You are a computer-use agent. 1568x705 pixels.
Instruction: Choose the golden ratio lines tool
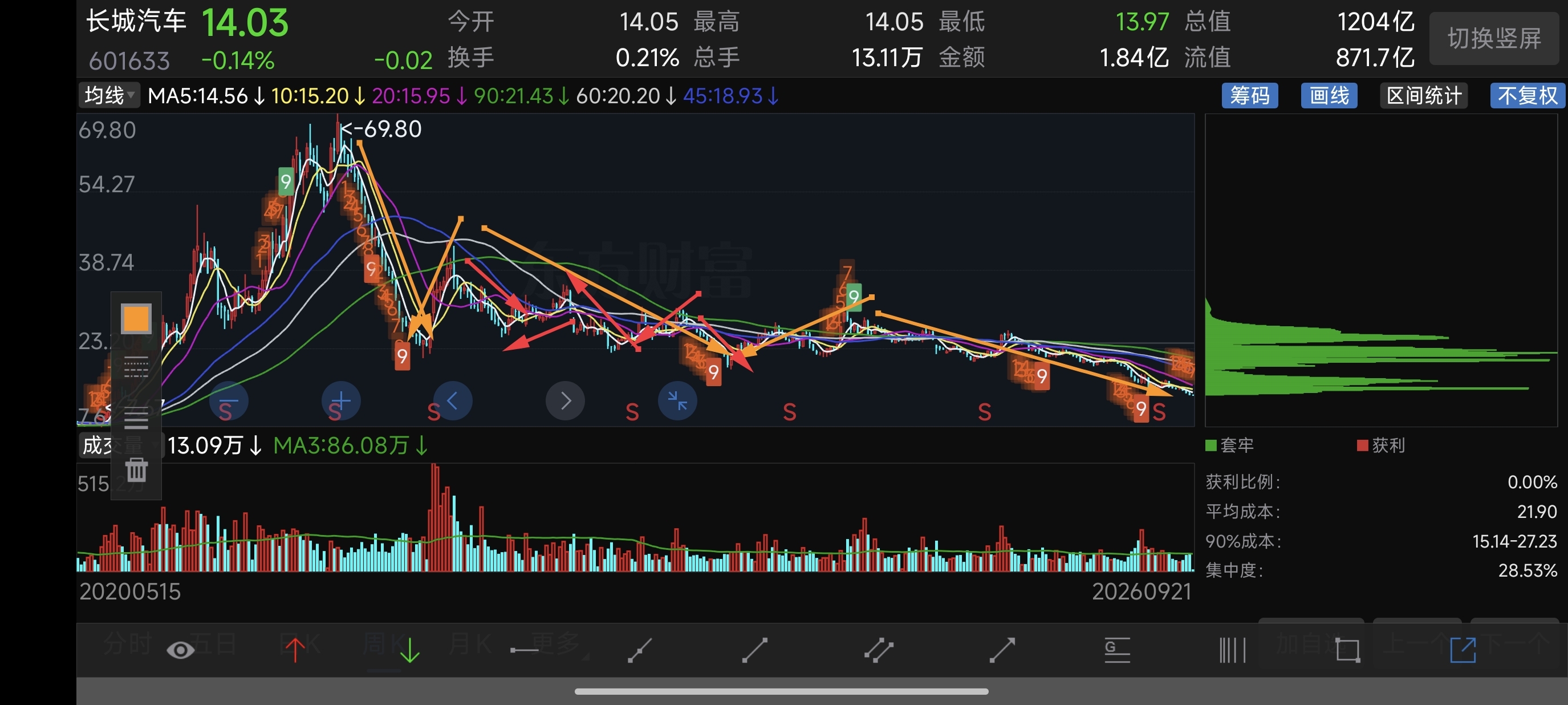(1118, 650)
